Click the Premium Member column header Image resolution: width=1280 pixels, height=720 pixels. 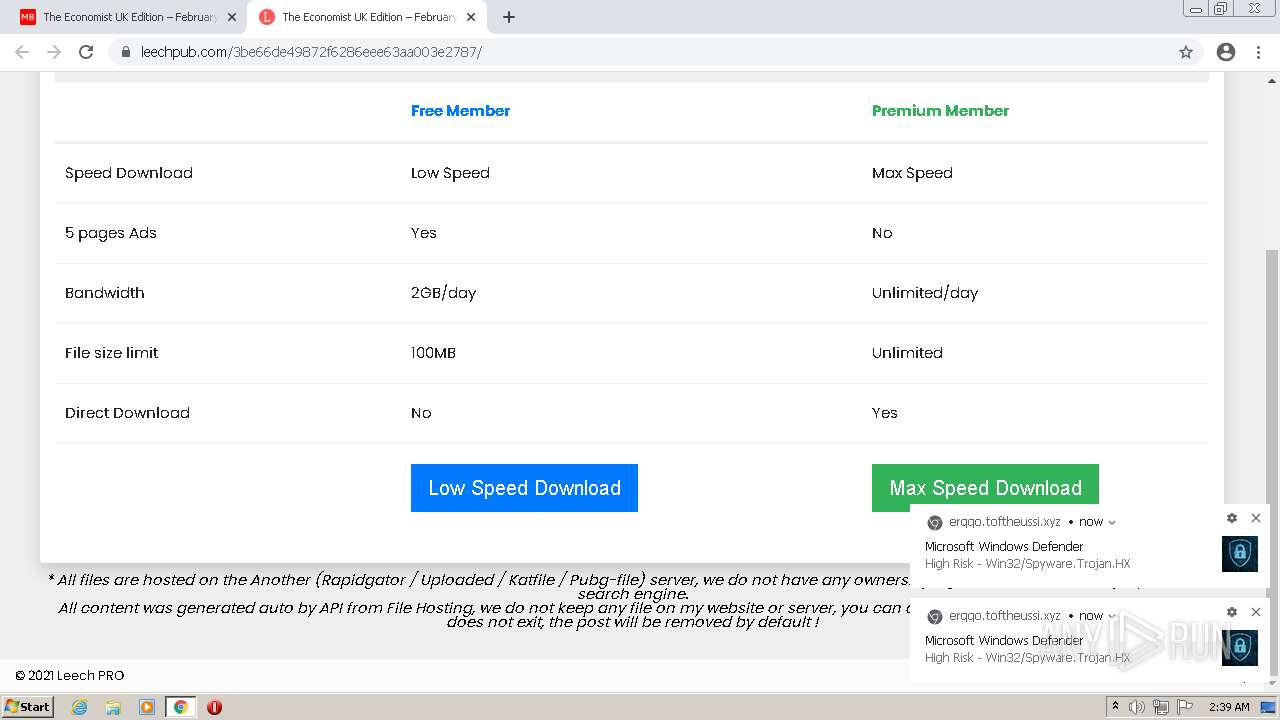pos(940,111)
